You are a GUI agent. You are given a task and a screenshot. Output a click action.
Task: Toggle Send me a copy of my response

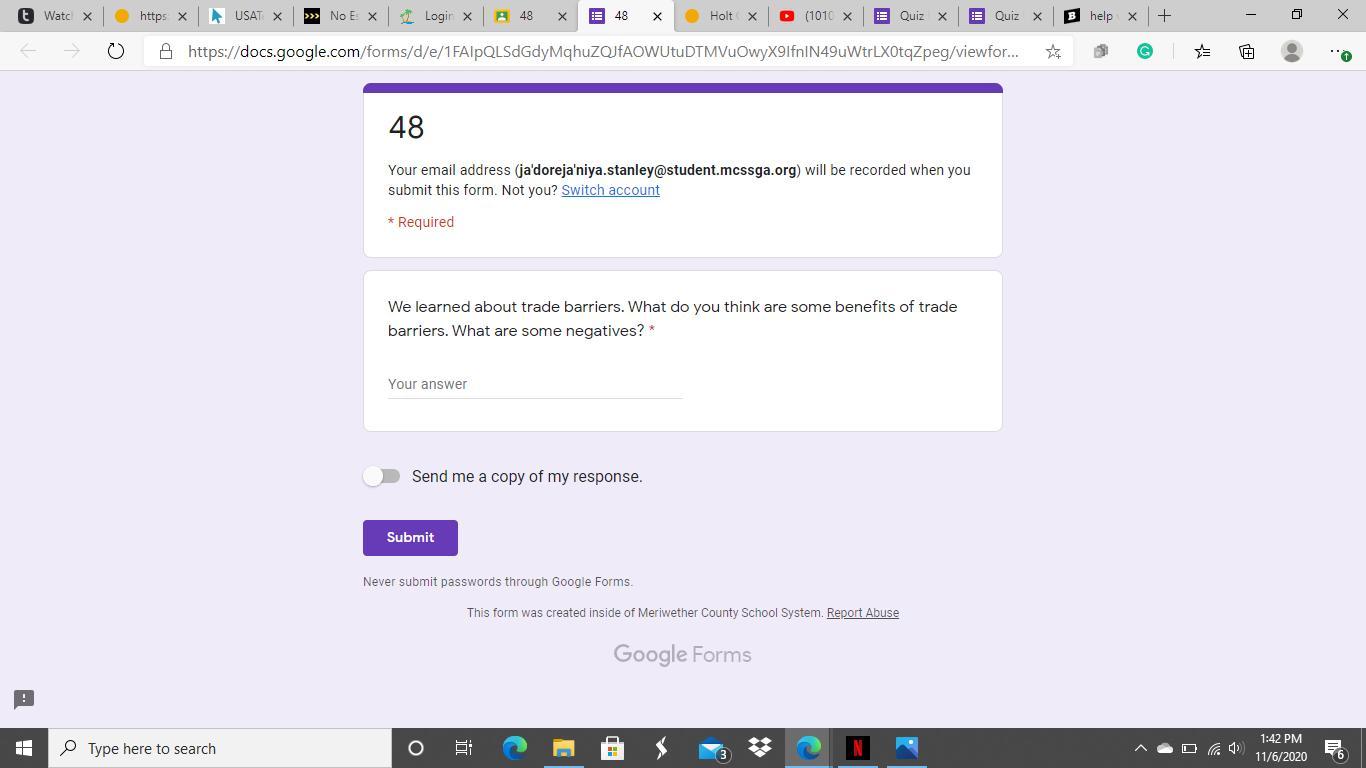click(382, 476)
